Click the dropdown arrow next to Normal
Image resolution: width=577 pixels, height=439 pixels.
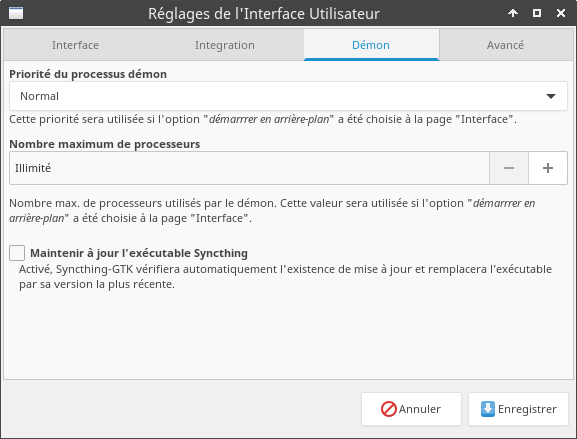coord(551,96)
